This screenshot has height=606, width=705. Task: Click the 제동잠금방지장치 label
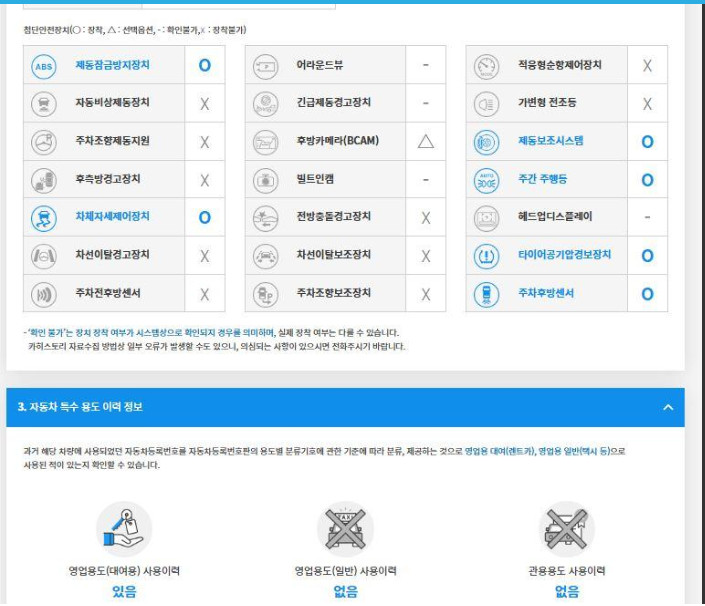click(112, 65)
